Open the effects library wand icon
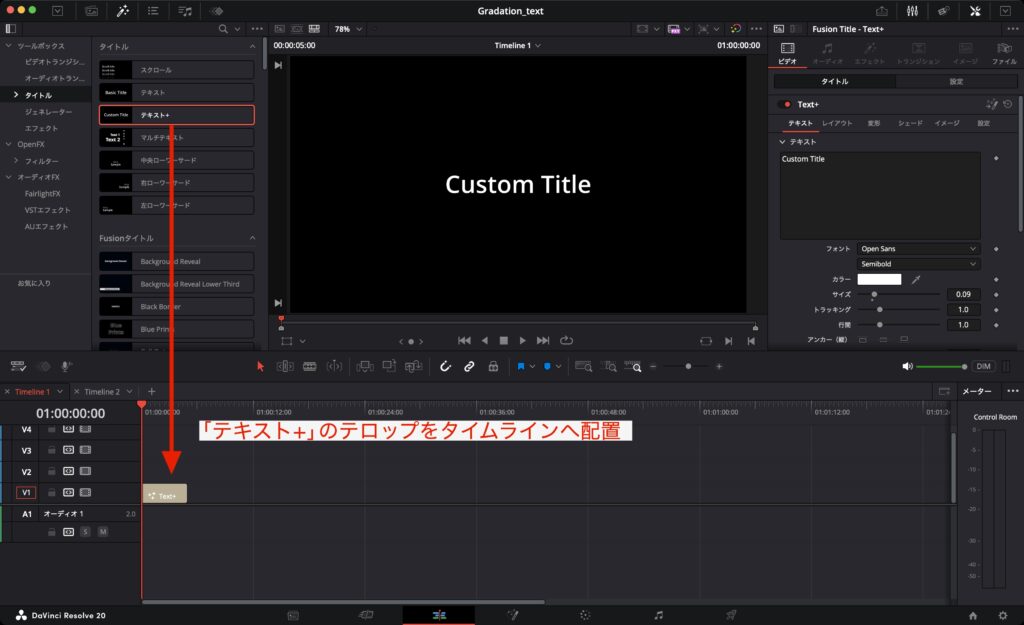 122,11
